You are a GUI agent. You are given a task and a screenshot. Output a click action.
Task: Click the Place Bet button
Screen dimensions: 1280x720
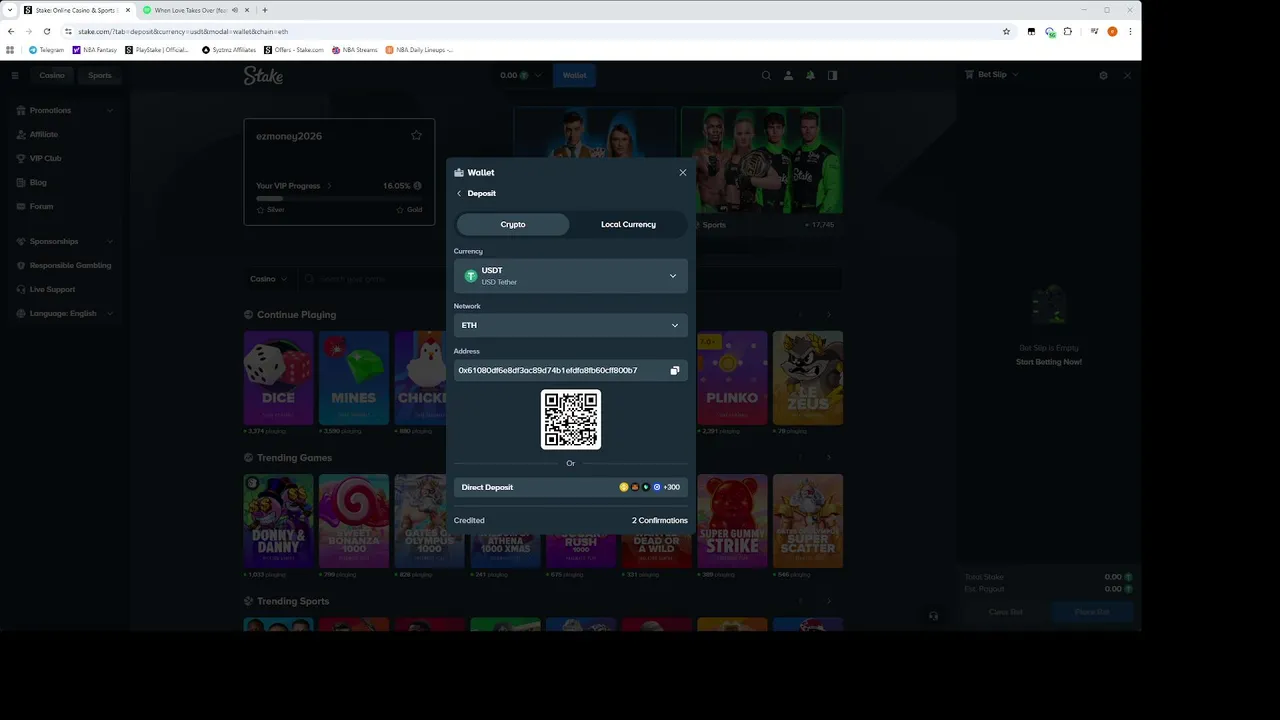click(1092, 612)
